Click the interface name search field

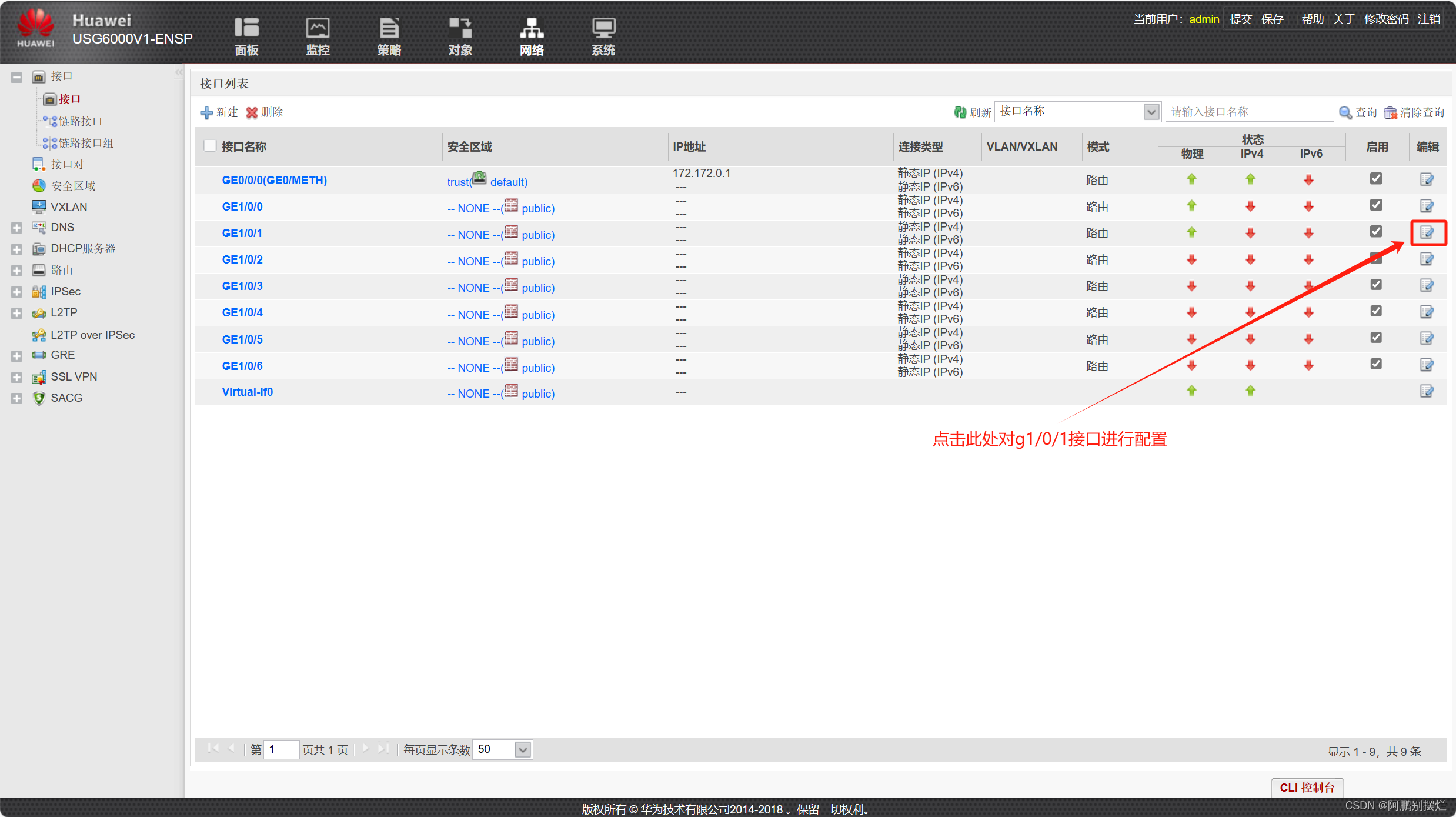(x=1248, y=112)
